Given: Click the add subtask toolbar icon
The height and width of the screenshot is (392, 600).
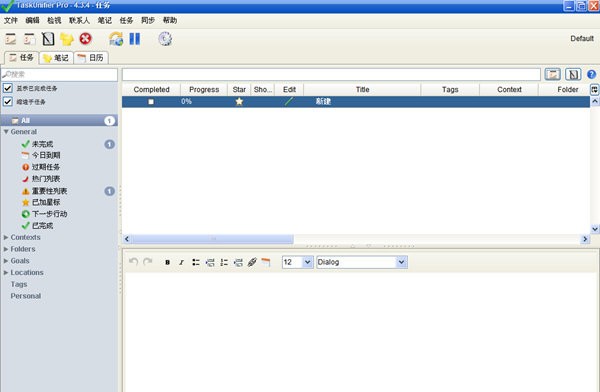Looking at the screenshot, I should coord(29,39).
